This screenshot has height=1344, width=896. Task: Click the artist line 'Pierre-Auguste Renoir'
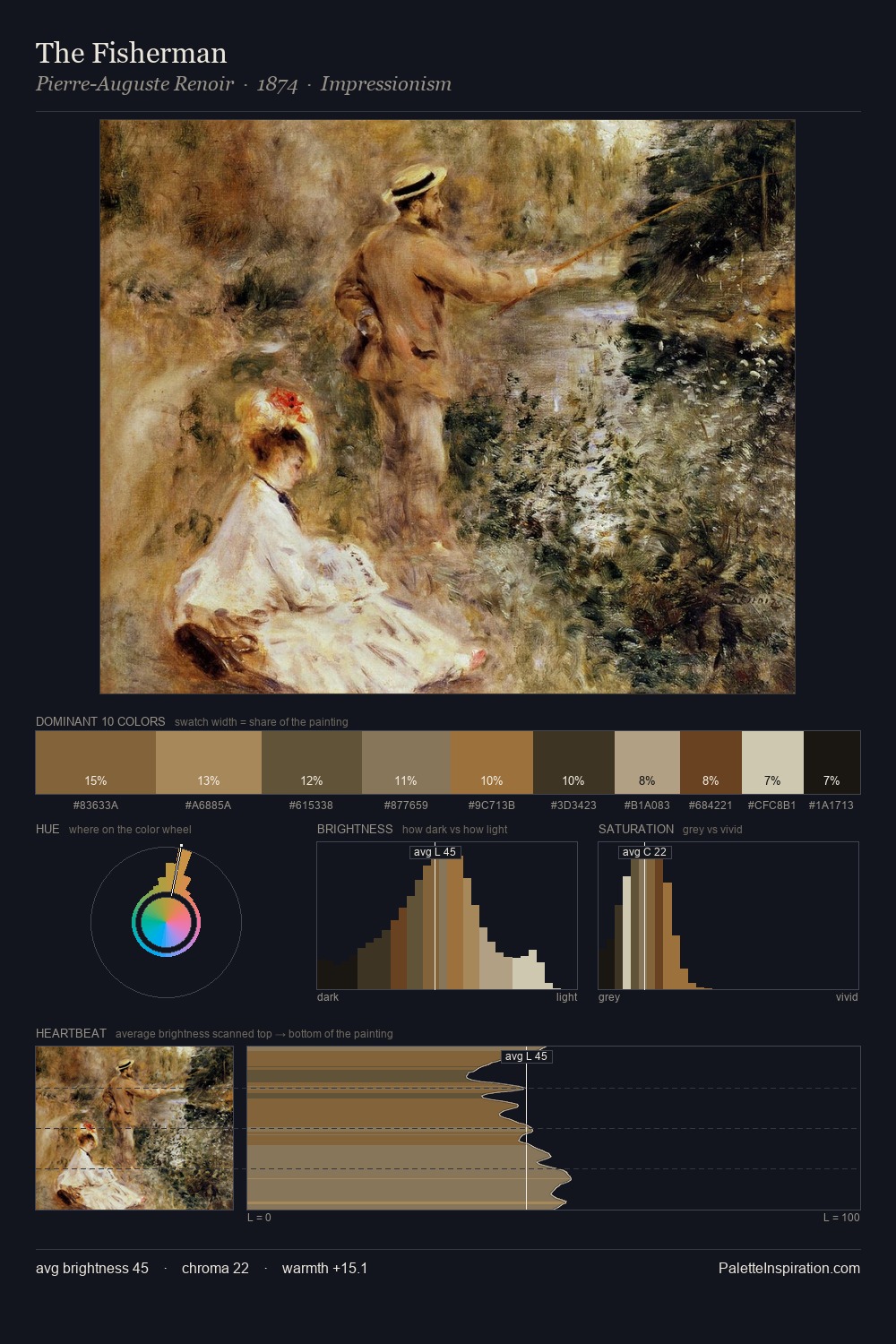(134, 84)
